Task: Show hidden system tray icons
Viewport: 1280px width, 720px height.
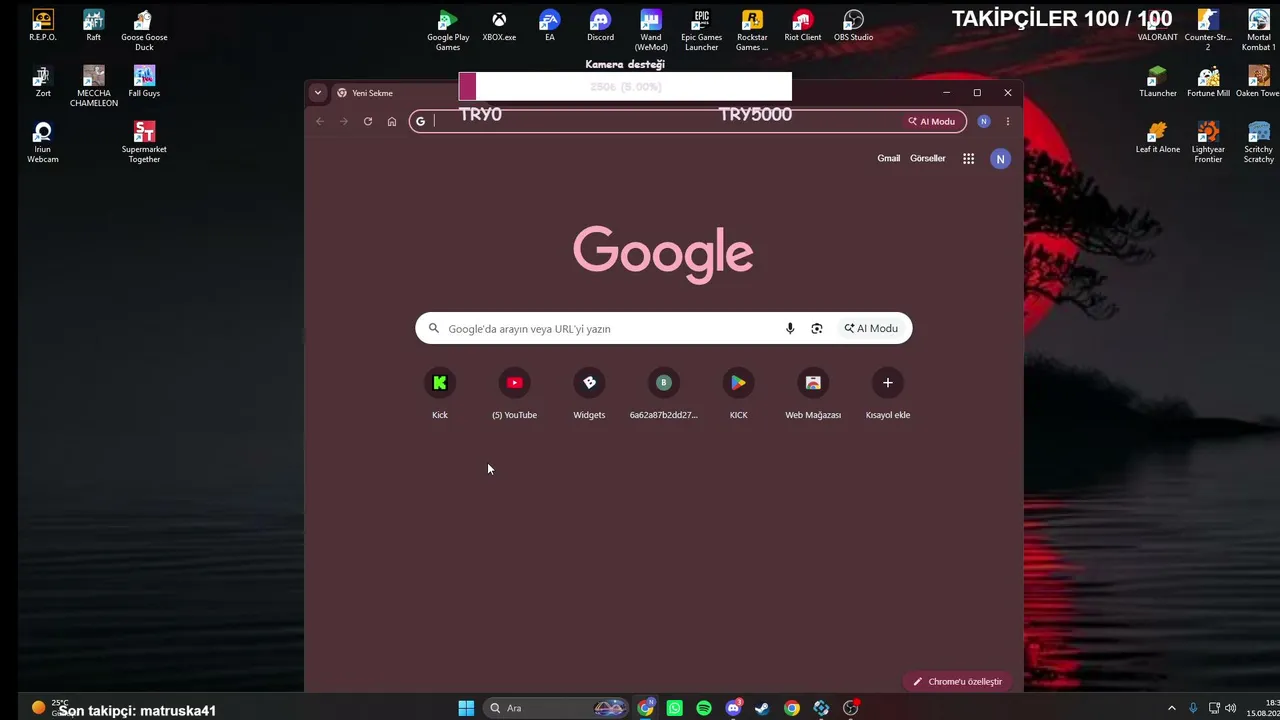Action: click(x=1172, y=708)
